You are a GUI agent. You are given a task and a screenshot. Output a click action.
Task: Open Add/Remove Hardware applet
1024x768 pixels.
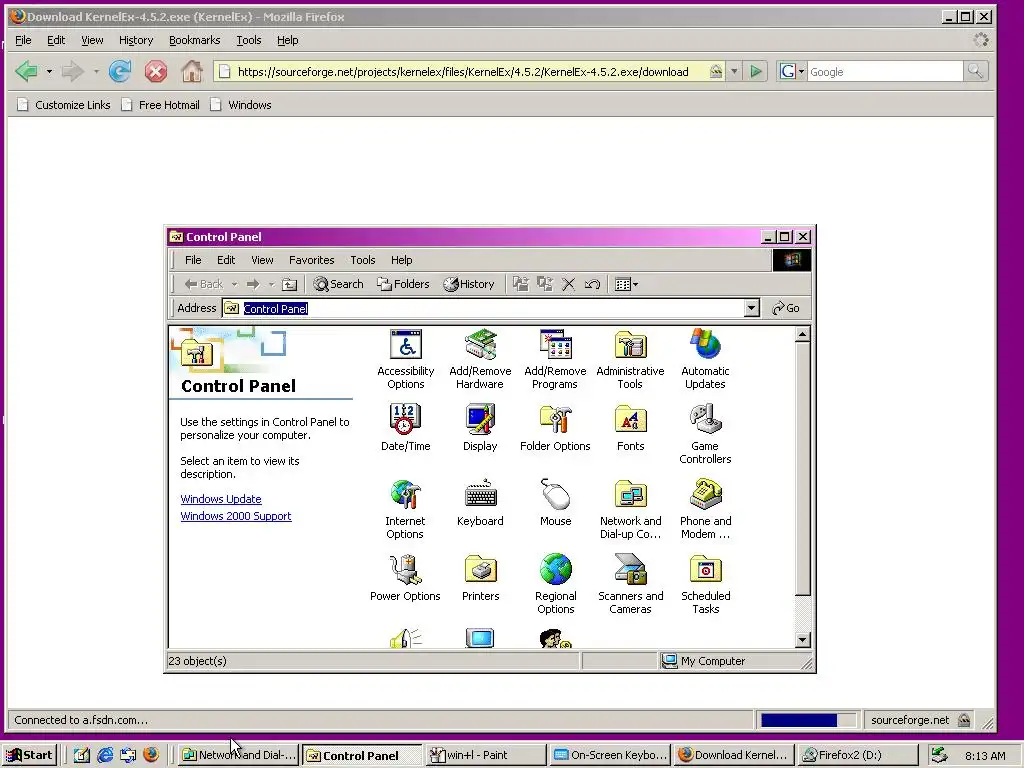pos(480,359)
